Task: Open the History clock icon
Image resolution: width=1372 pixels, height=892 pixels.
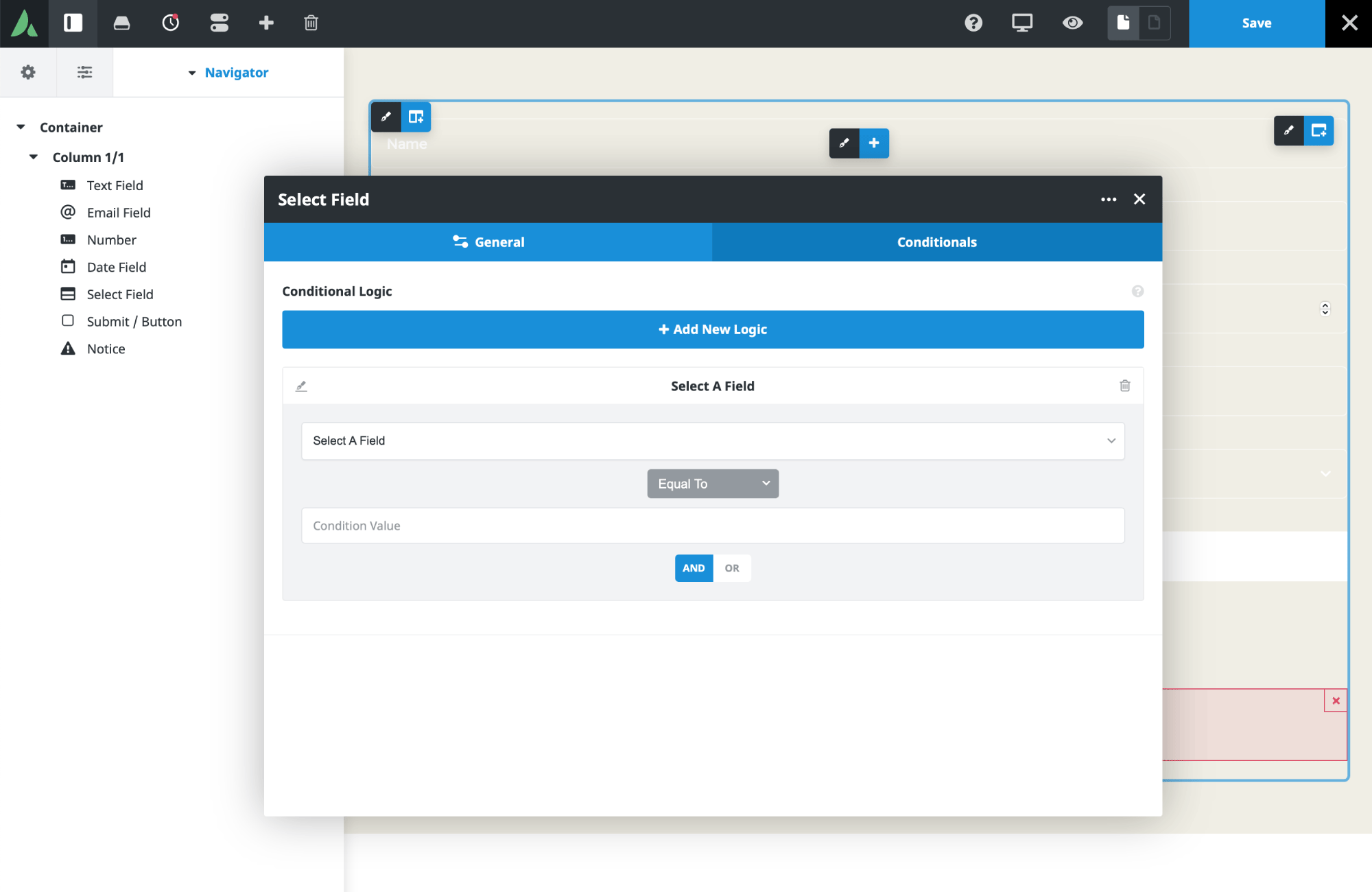Action: pyautogui.click(x=170, y=23)
